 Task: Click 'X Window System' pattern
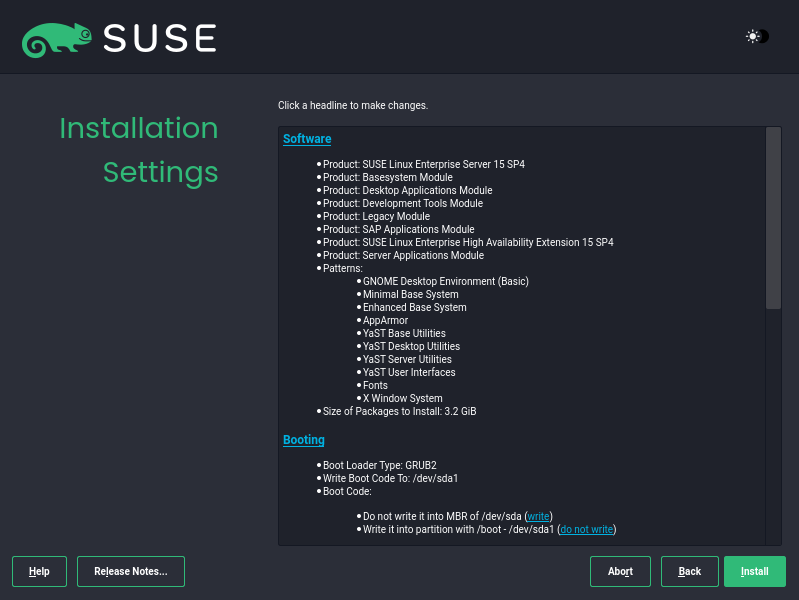click(403, 398)
